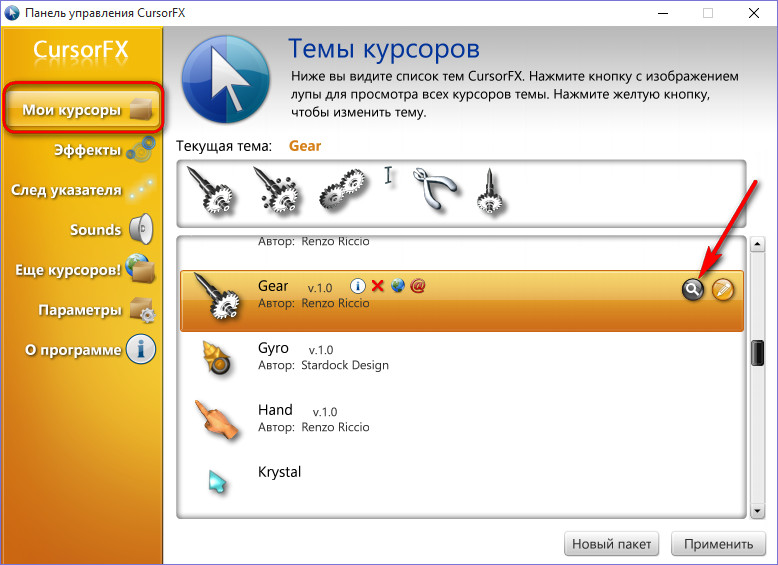The width and height of the screenshot is (778, 565).
Task: Click the Gear name in the highlighted row
Action: pos(273,286)
